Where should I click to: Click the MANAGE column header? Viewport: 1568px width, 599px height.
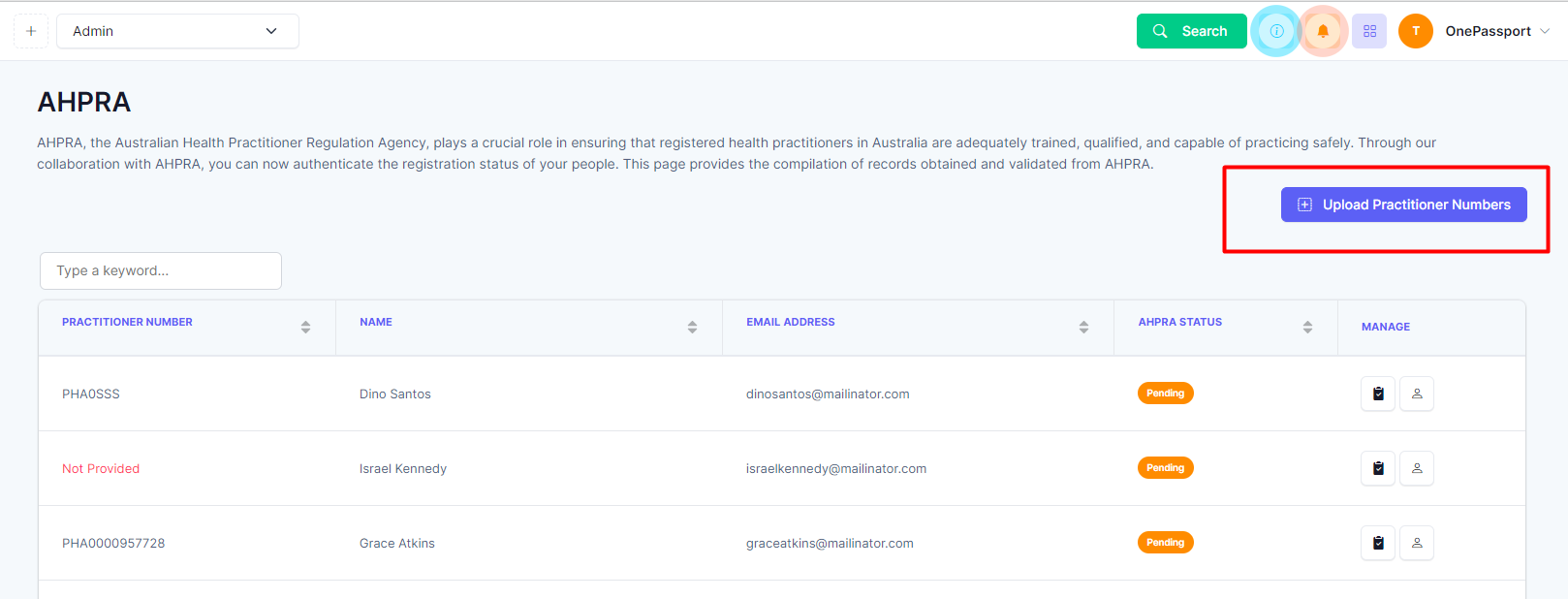click(x=1386, y=327)
